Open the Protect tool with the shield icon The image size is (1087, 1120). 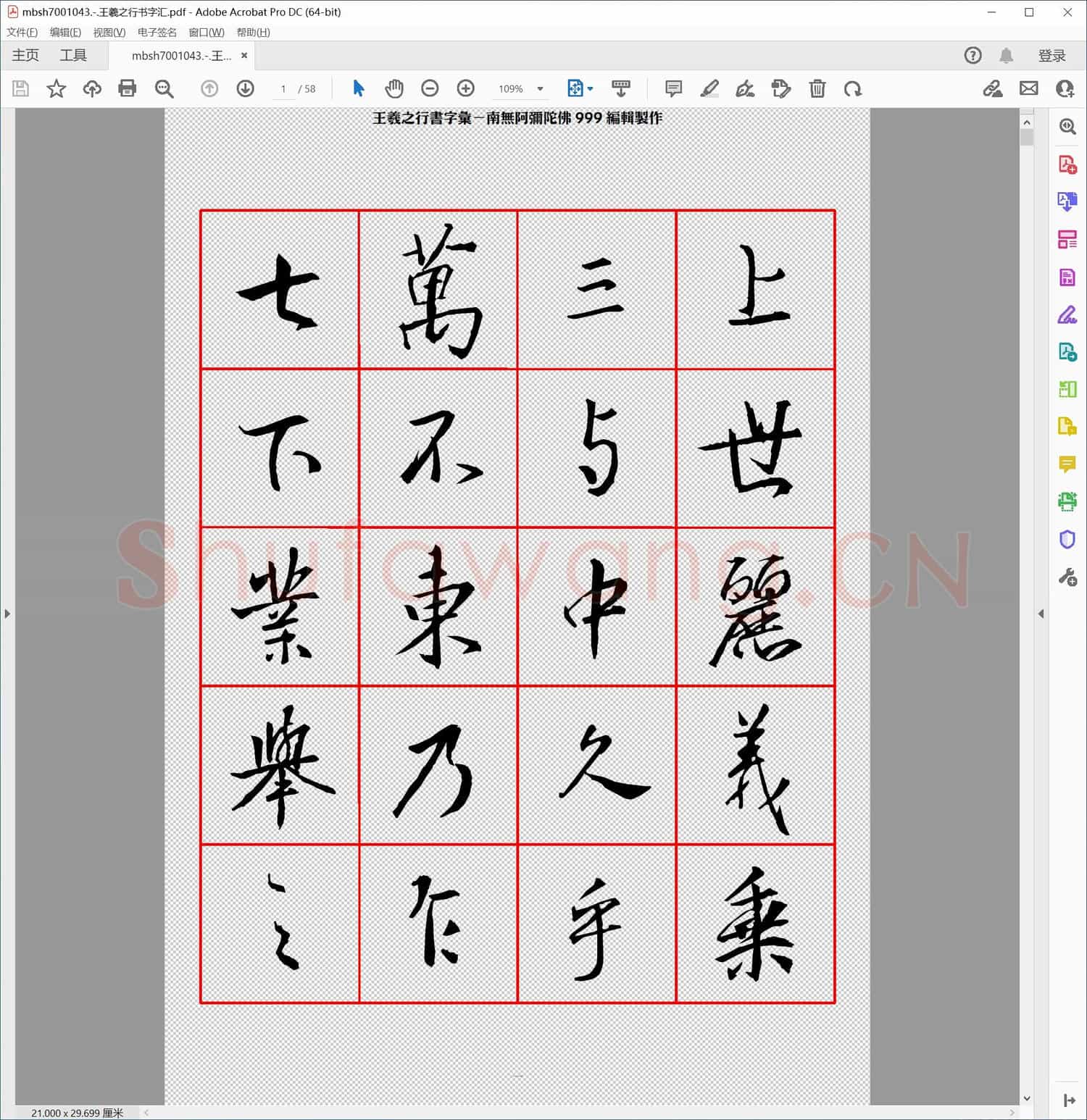click(1066, 539)
